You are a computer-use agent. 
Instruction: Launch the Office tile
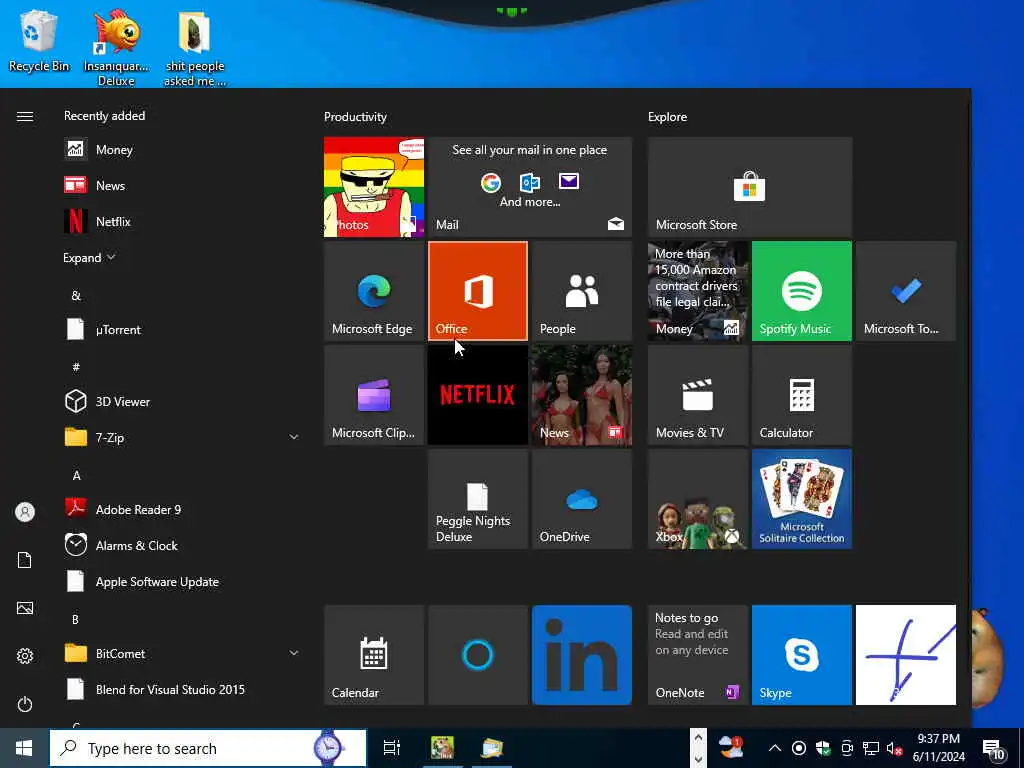pyautogui.click(x=477, y=291)
